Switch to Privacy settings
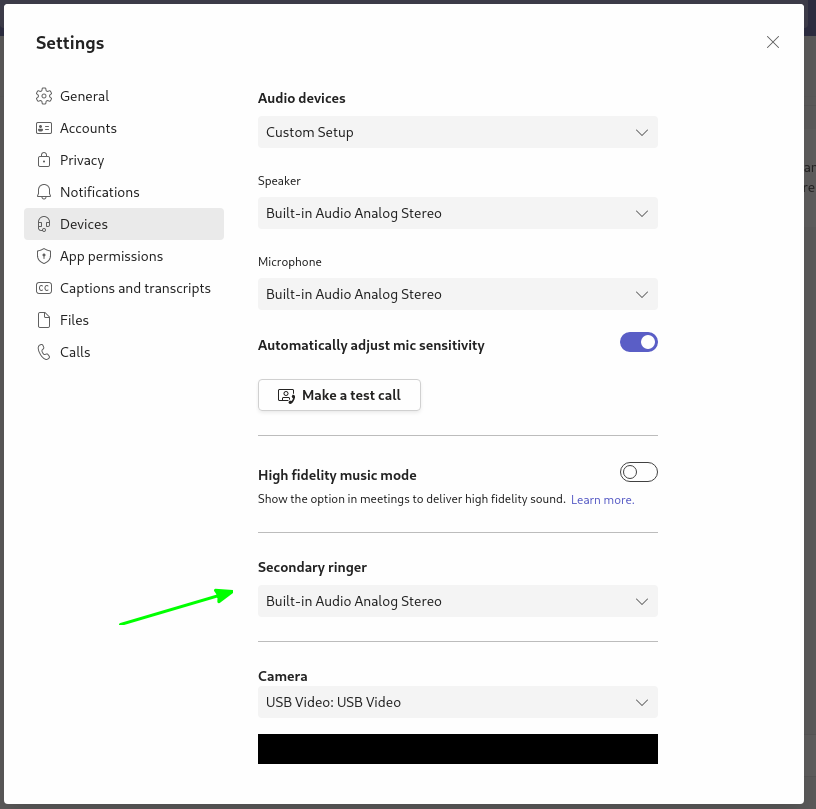This screenshot has width=816, height=809. (x=124, y=160)
